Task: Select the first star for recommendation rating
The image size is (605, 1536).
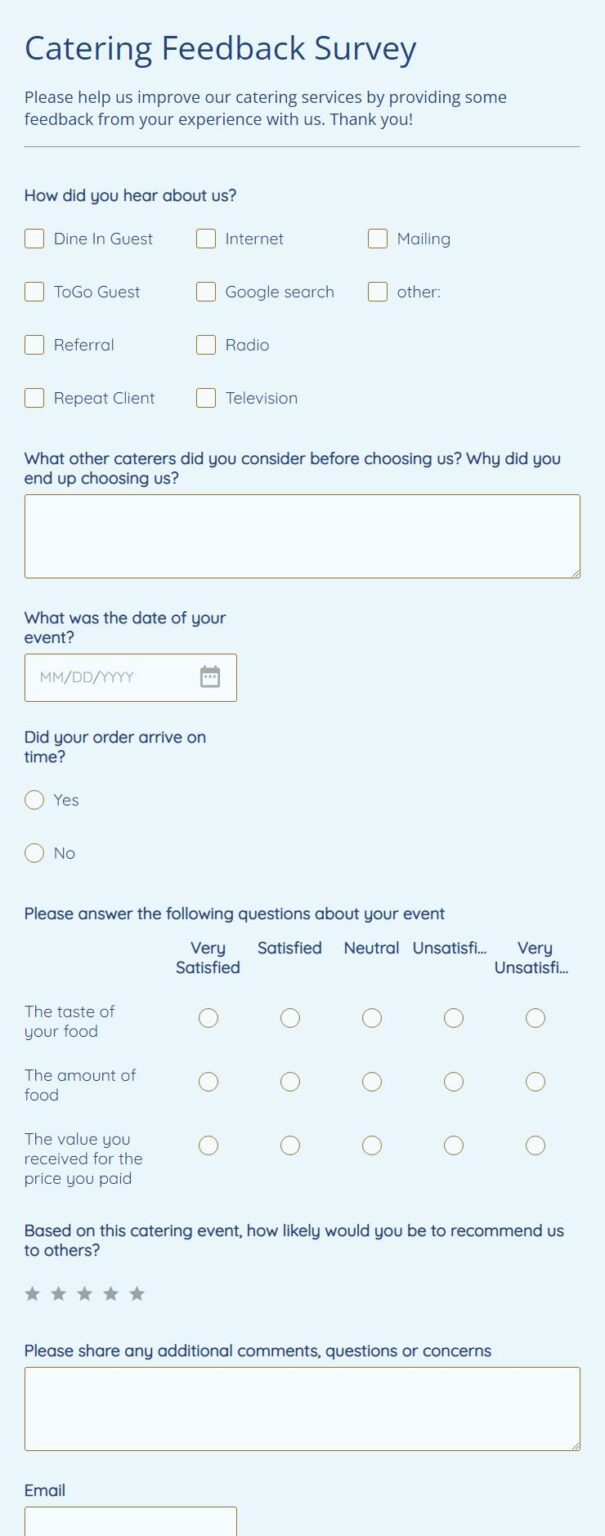Action: coord(33,1293)
